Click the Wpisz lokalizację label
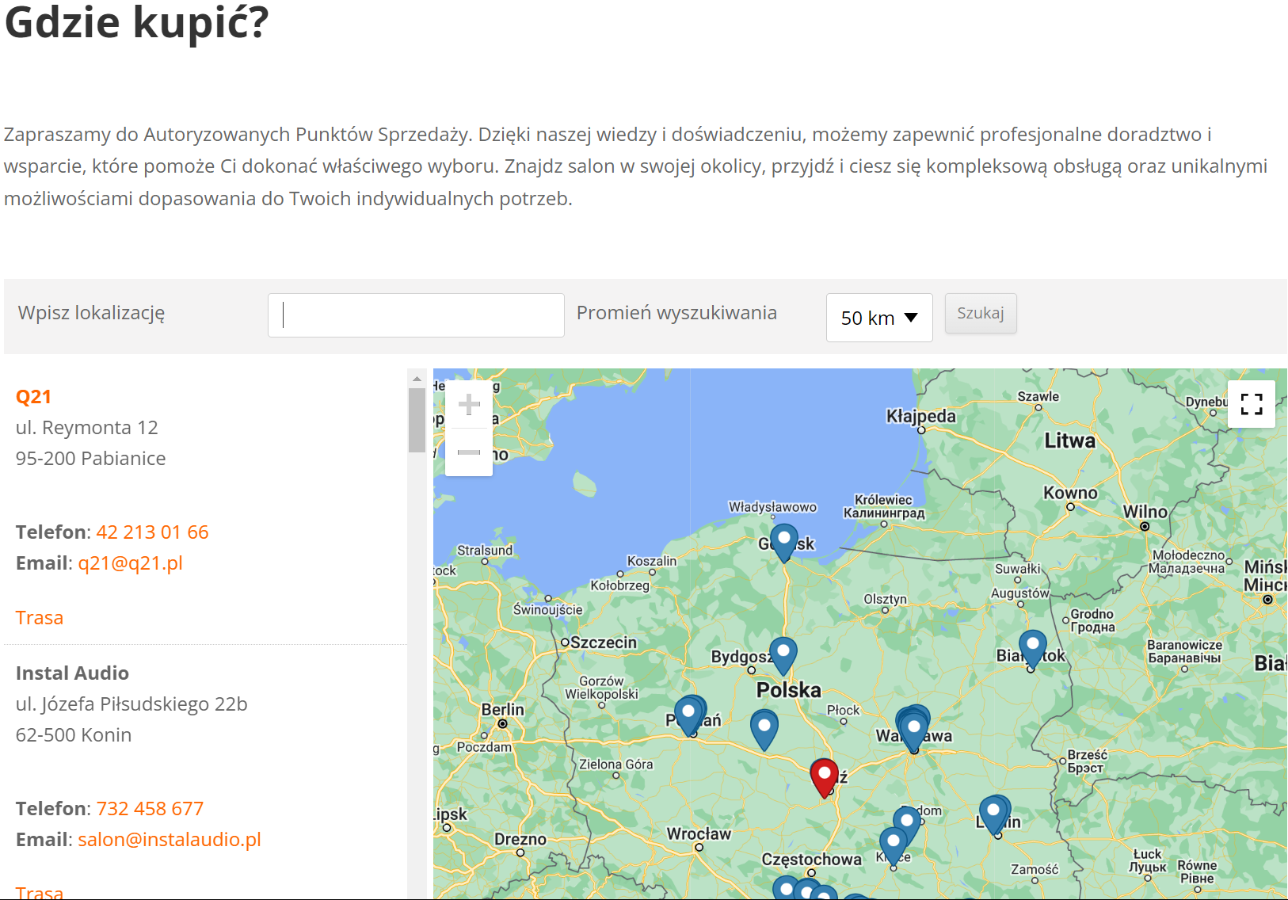The width and height of the screenshot is (1288, 900). point(91,312)
